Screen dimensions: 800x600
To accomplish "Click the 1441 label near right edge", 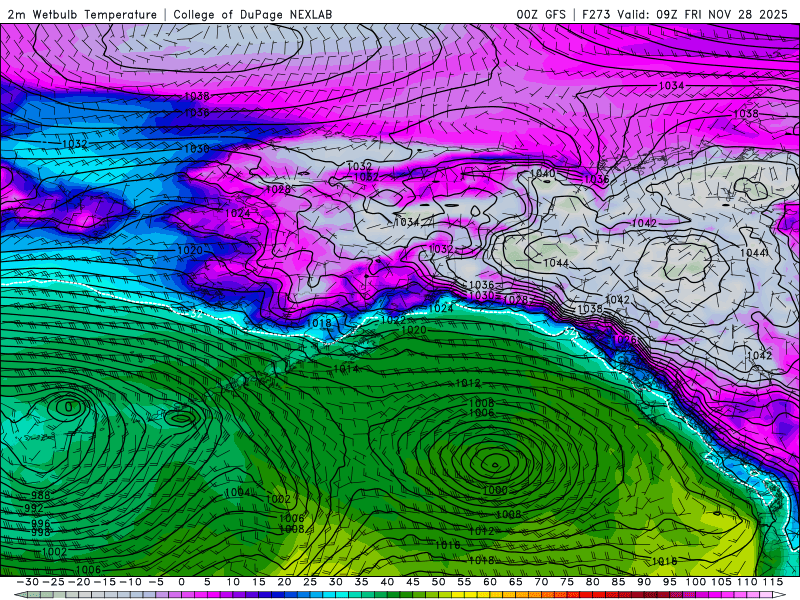I will pyautogui.click(x=754, y=253).
